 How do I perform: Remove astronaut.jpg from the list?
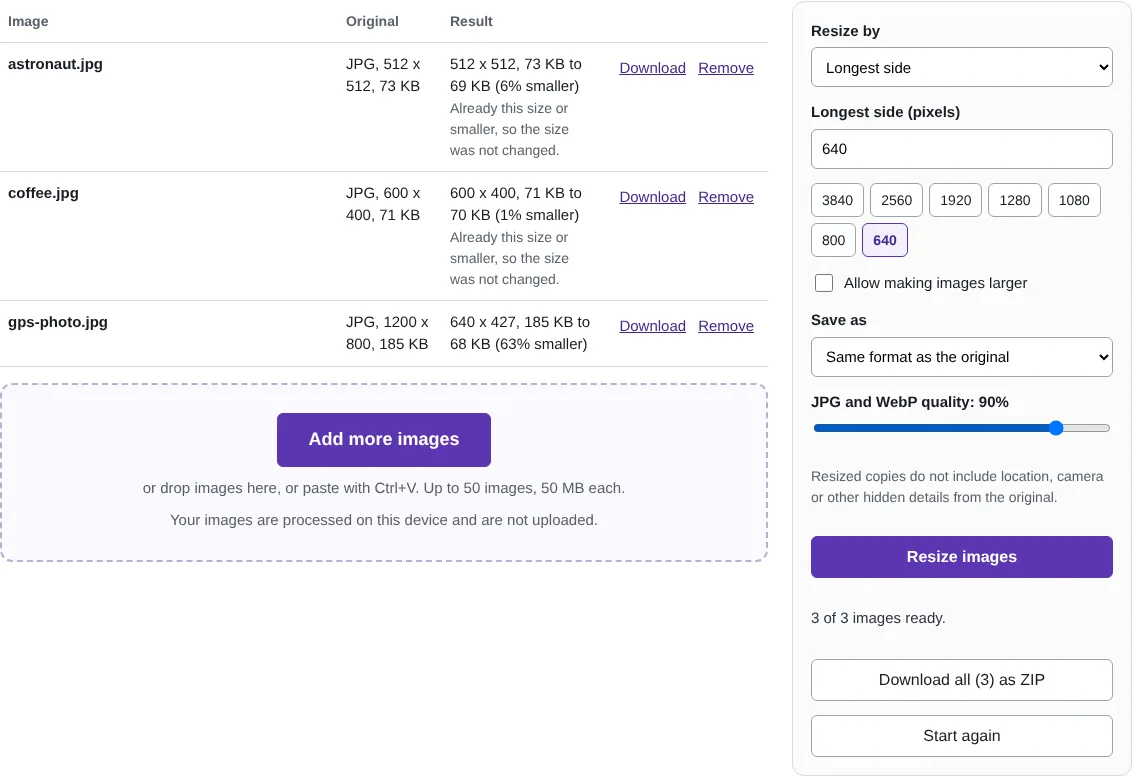(726, 68)
